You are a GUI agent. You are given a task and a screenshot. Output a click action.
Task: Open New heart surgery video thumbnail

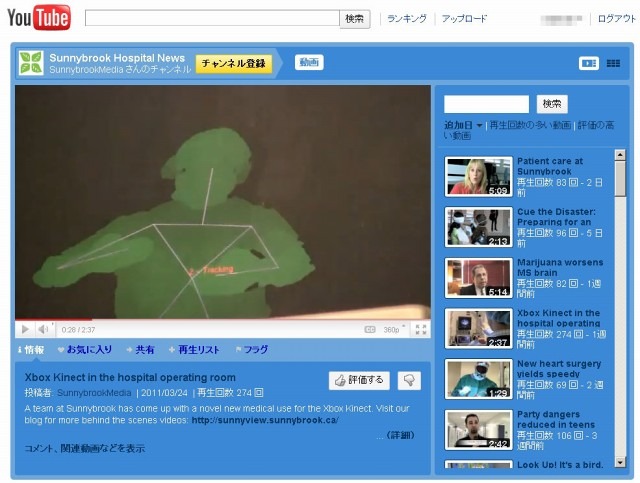(x=478, y=379)
